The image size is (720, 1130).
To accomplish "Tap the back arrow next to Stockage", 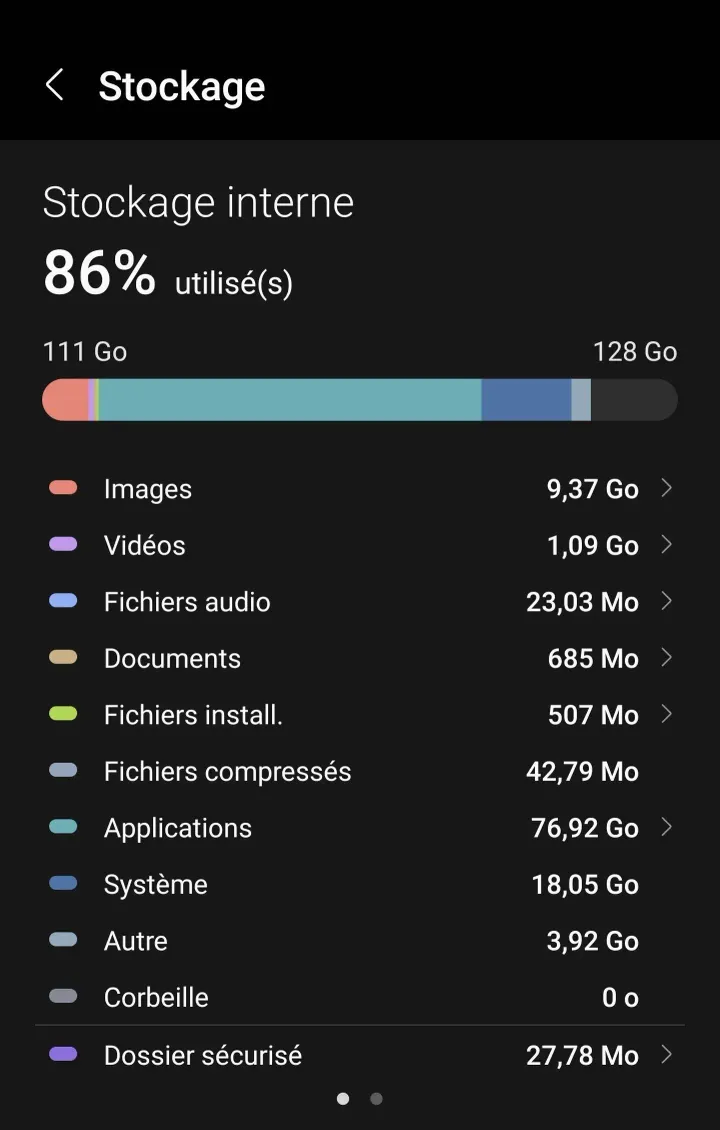I will (x=55, y=86).
